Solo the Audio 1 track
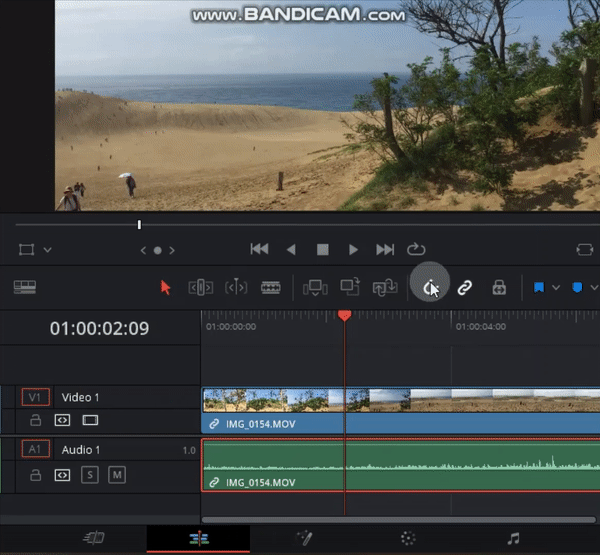This screenshot has width=600, height=555. click(90, 475)
